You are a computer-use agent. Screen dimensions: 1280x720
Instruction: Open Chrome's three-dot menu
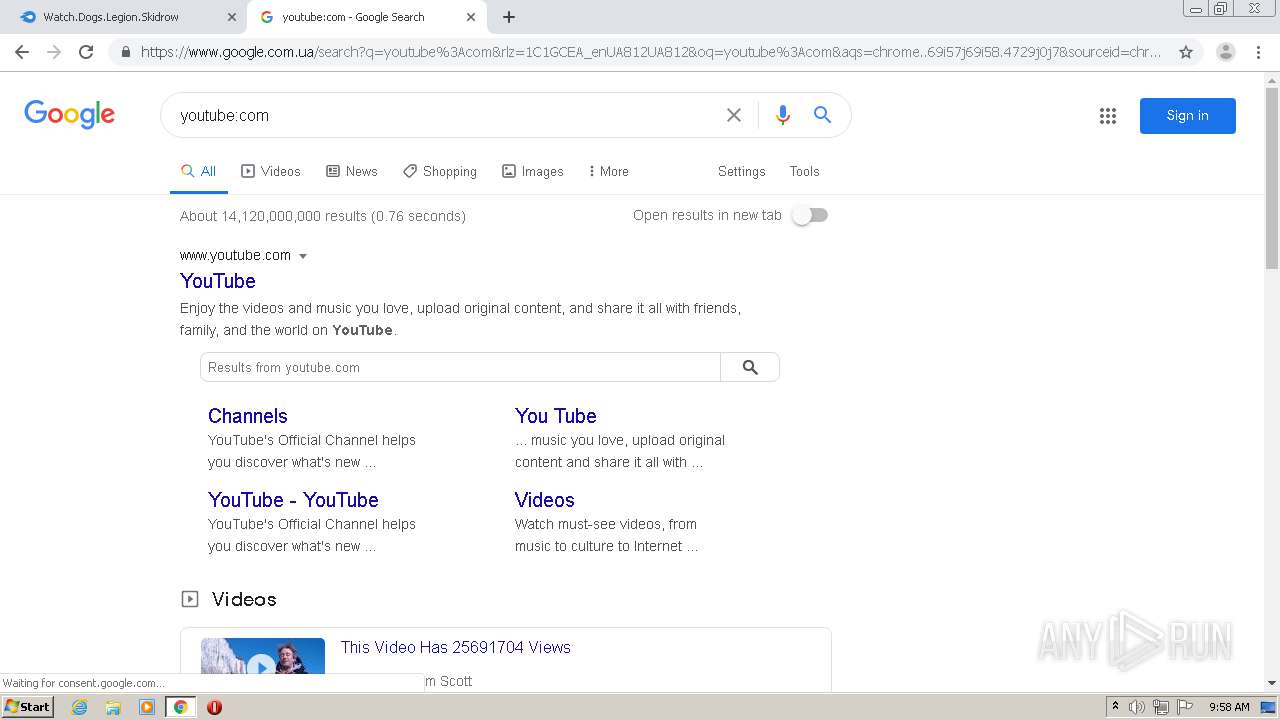[1258, 52]
